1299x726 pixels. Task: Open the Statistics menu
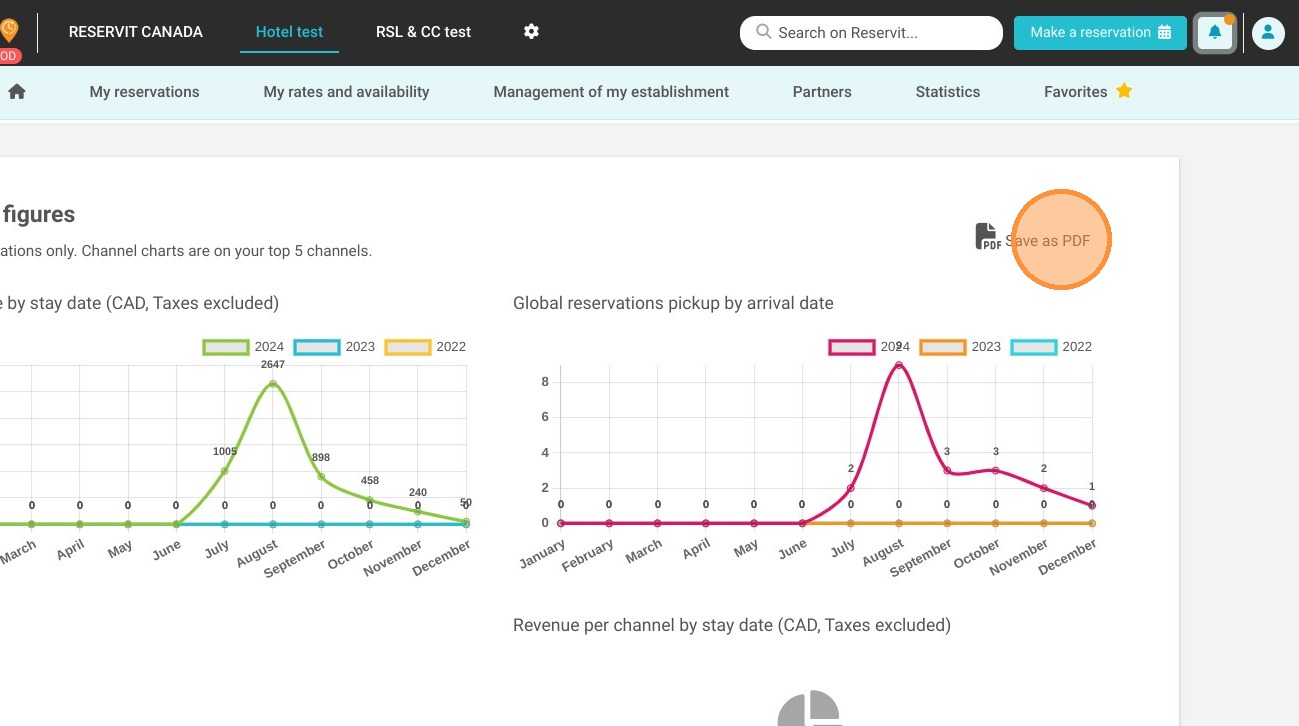click(948, 92)
